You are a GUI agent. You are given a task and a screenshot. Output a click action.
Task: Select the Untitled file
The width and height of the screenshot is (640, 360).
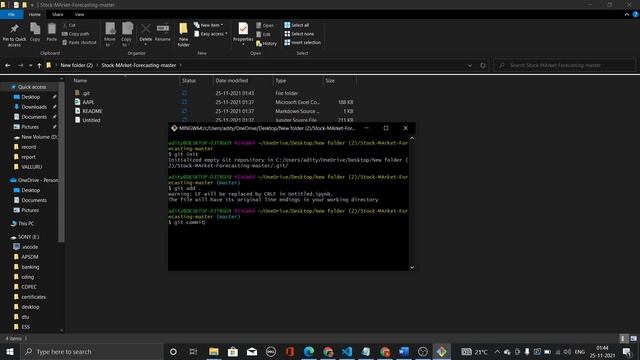coord(91,120)
